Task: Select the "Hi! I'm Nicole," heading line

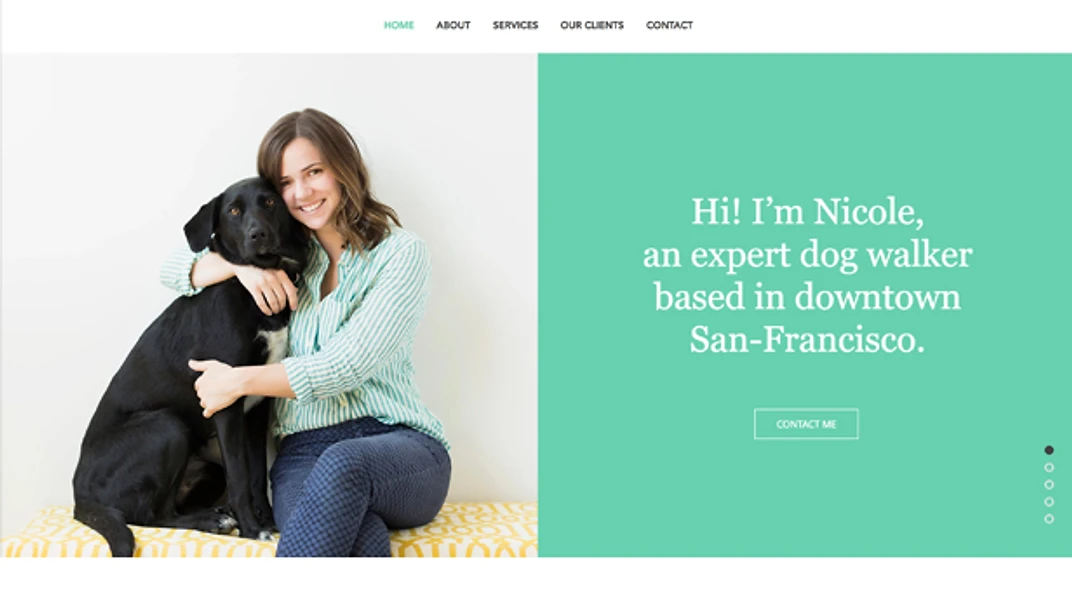Action: 807,211
